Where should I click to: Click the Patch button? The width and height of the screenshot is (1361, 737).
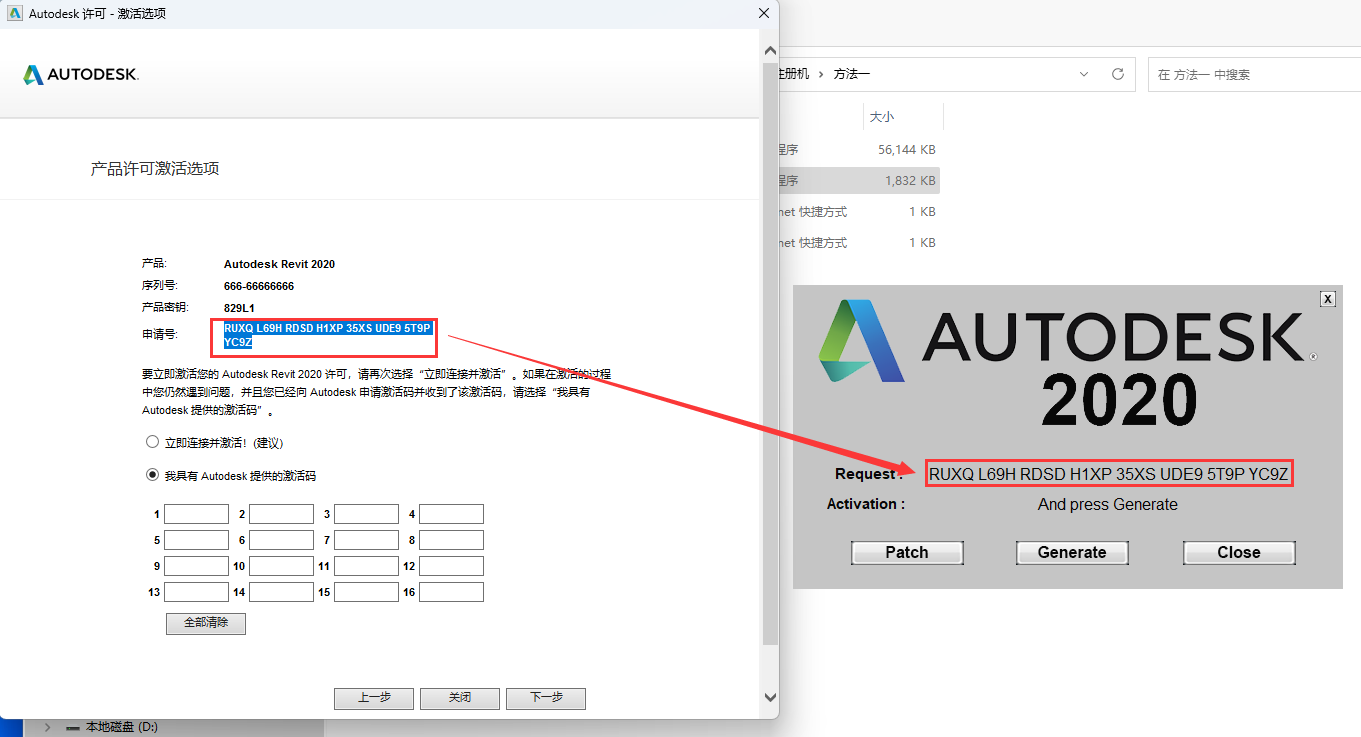tap(907, 552)
